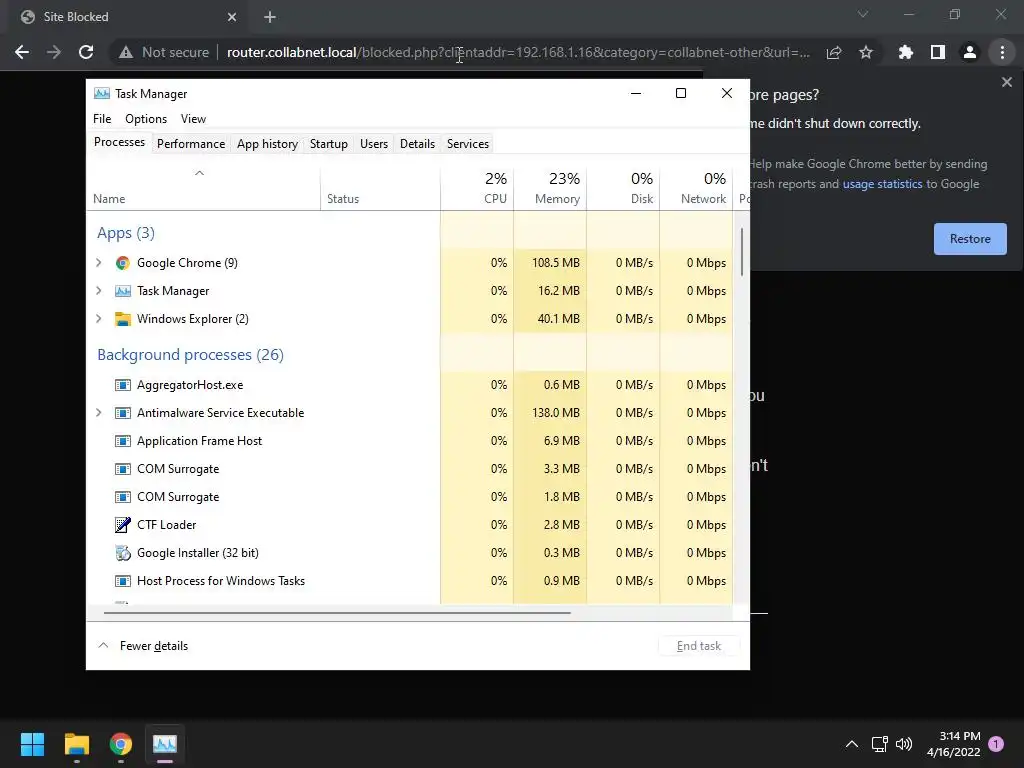The height and width of the screenshot is (768, 1024).
Task: Switch to the Startup tab
Action: pyautogui.click(x=328, y=144)
